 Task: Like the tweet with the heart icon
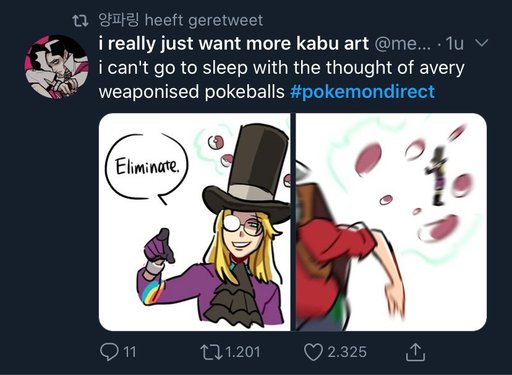(313, 352)
